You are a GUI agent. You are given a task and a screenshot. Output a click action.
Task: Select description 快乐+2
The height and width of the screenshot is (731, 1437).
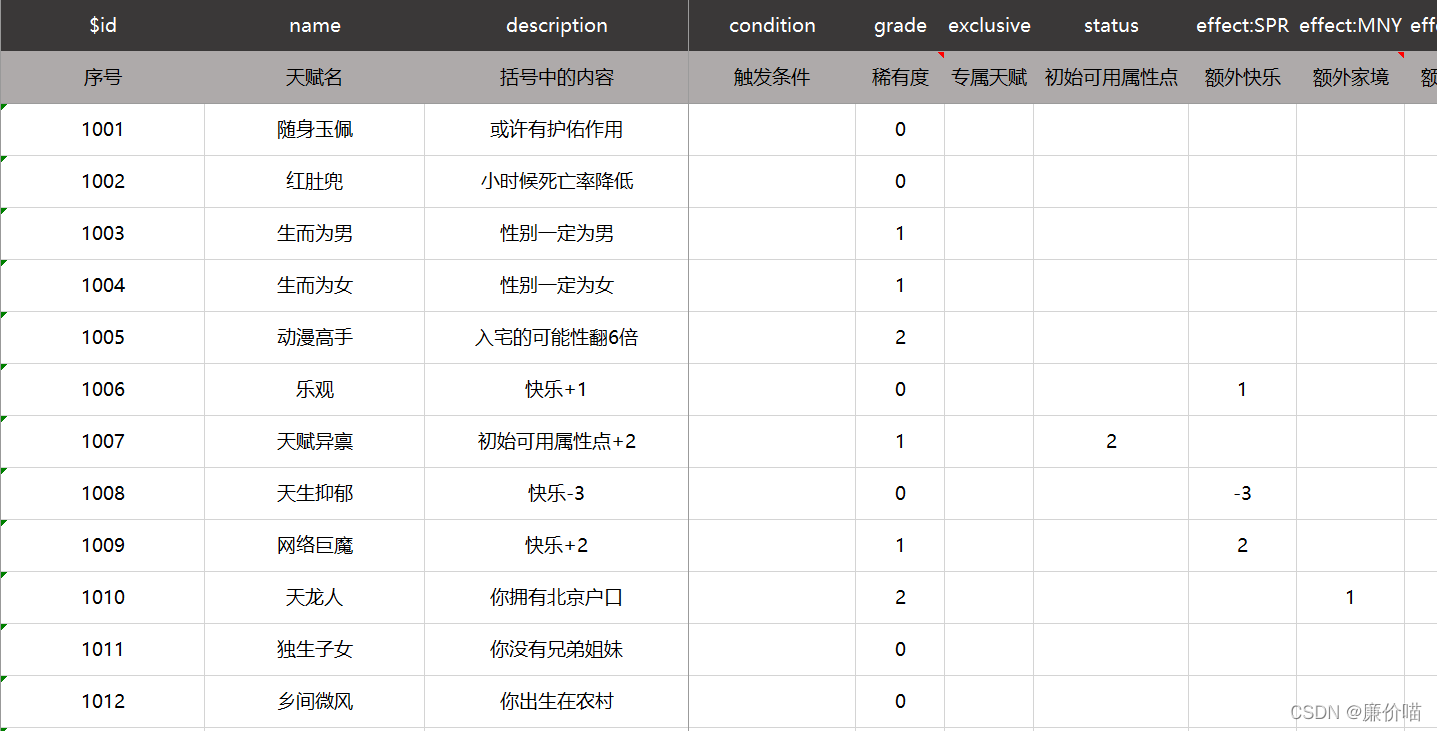tap(556, 545)
